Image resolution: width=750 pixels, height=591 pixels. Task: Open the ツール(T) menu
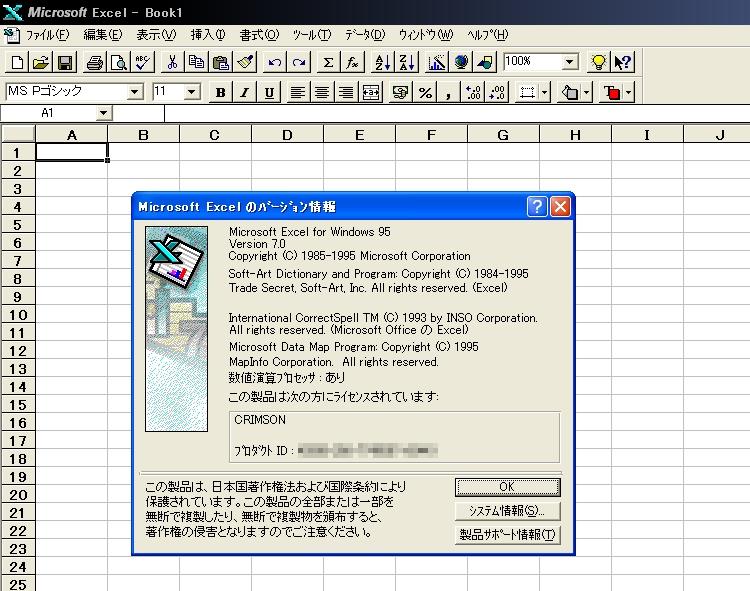312,35
